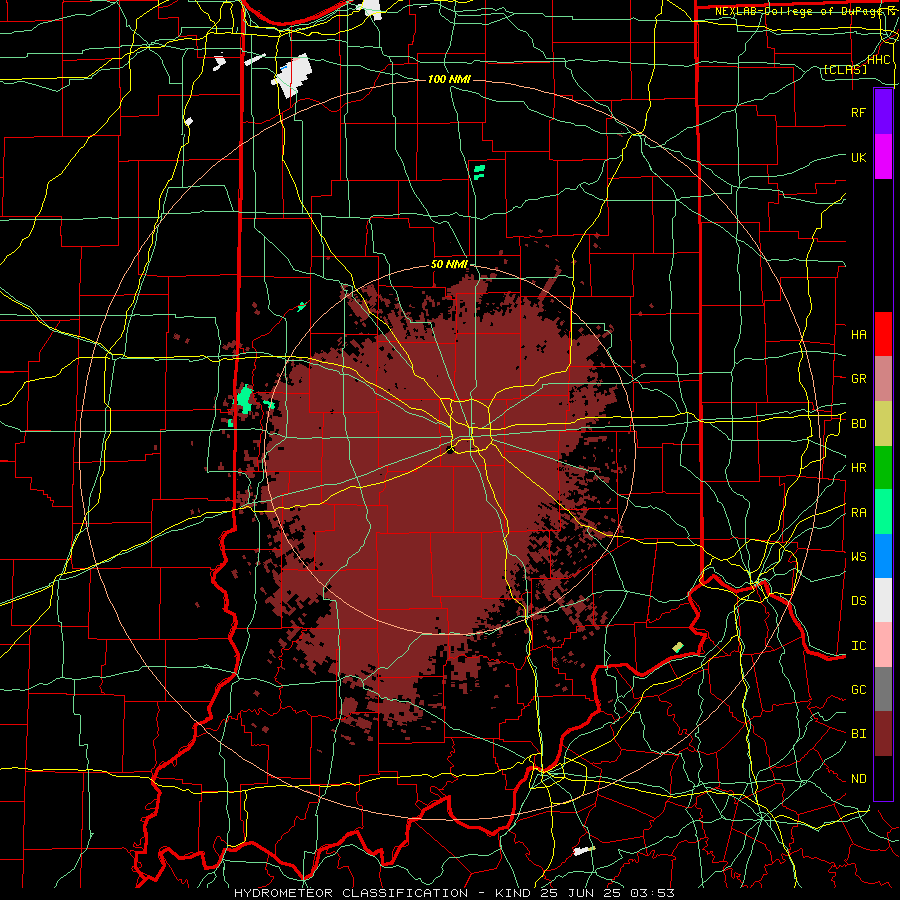Click the GC legend label
This screenshot has width=900, height=900.
point(858,689)
